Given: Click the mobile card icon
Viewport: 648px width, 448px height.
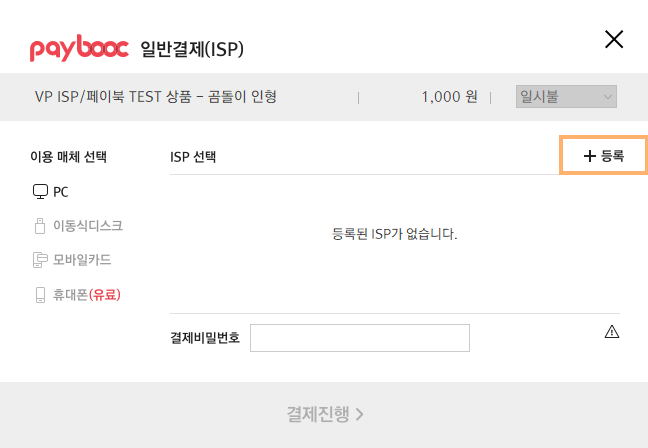Looking at the screenshot, I should [40, 260].
